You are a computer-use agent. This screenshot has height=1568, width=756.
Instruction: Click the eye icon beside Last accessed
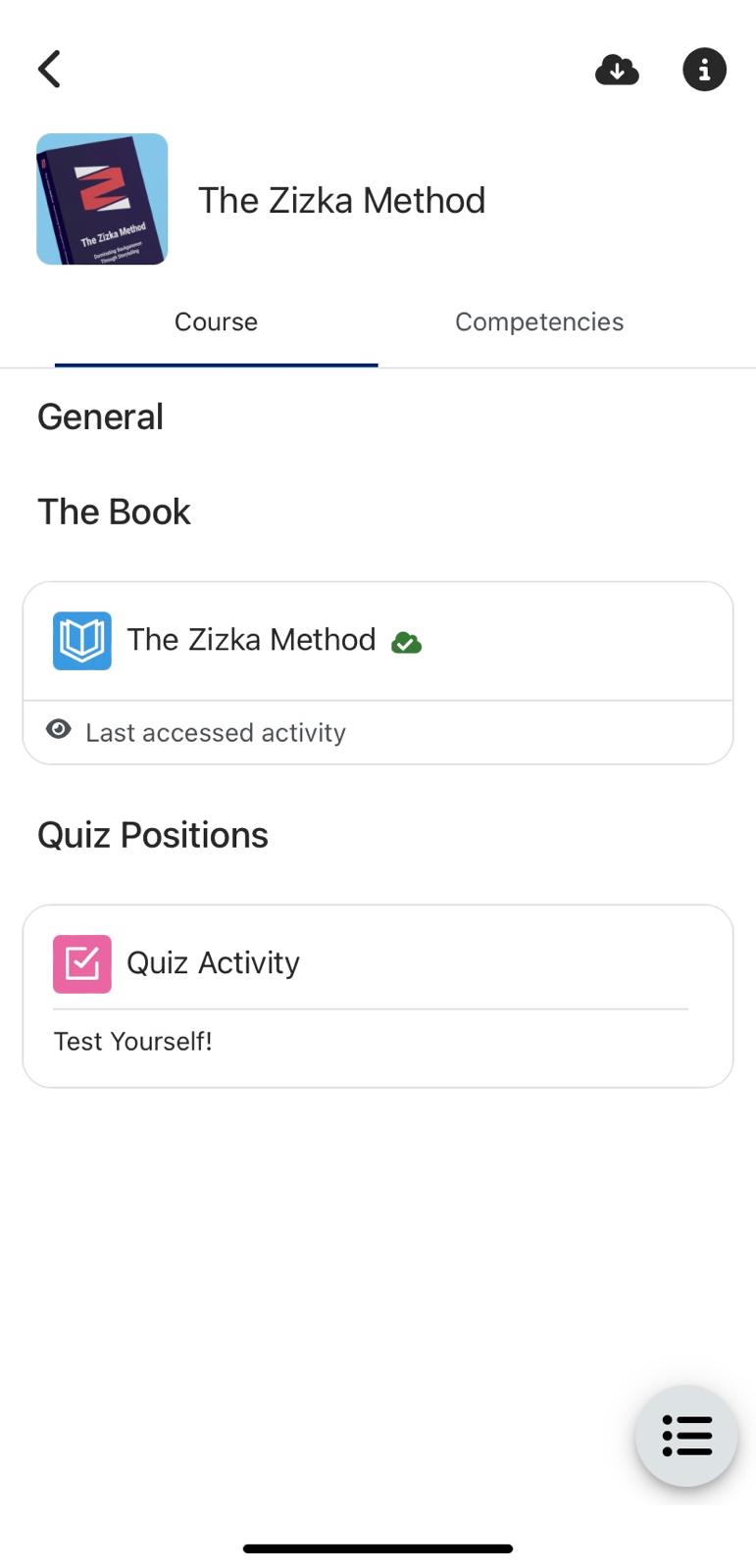59,730
